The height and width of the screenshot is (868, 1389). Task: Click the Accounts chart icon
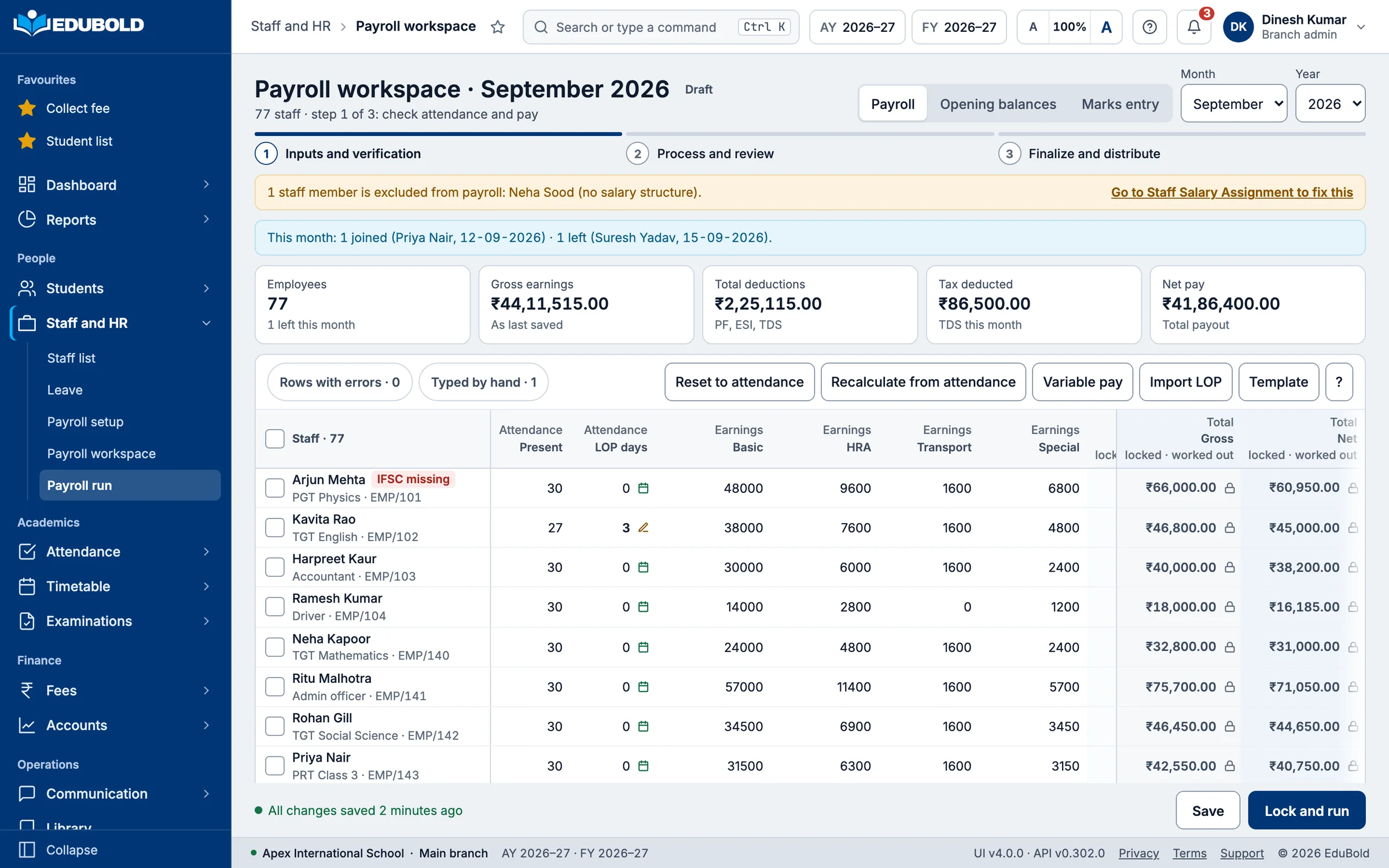tap(27, 725)
